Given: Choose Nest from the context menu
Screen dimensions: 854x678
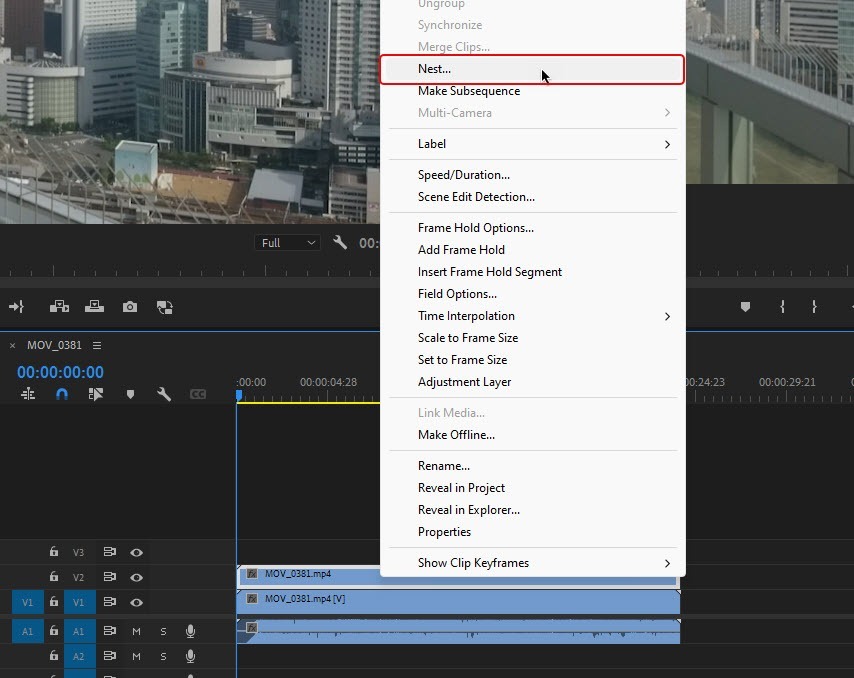Looking at the screenshot, I should click(434, 69).
